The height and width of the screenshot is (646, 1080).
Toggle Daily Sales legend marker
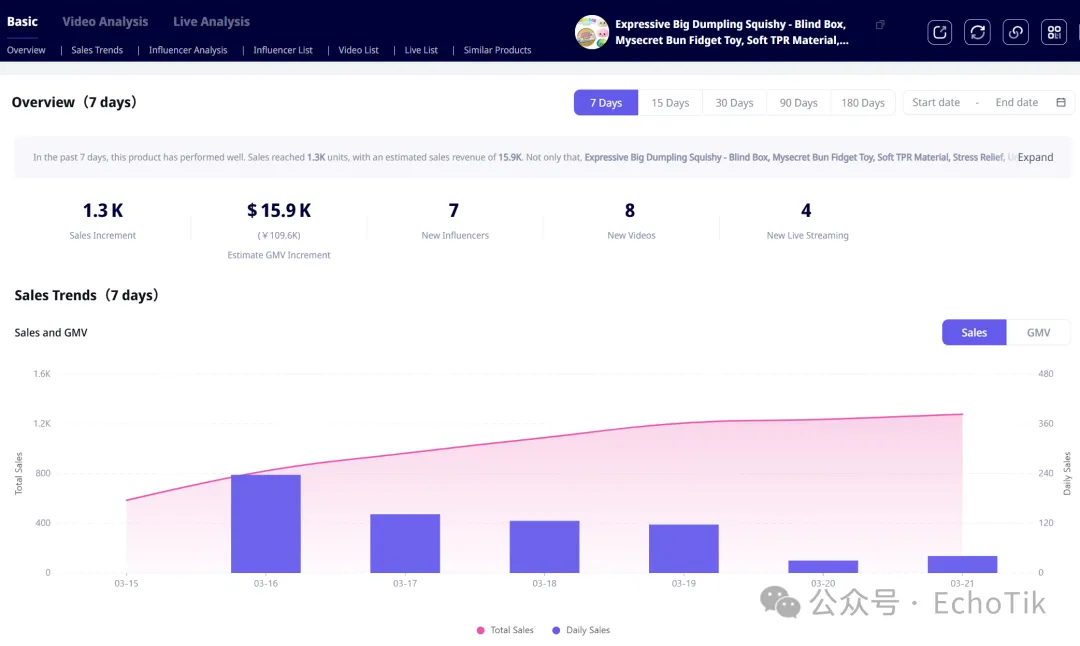coord(557,630)
